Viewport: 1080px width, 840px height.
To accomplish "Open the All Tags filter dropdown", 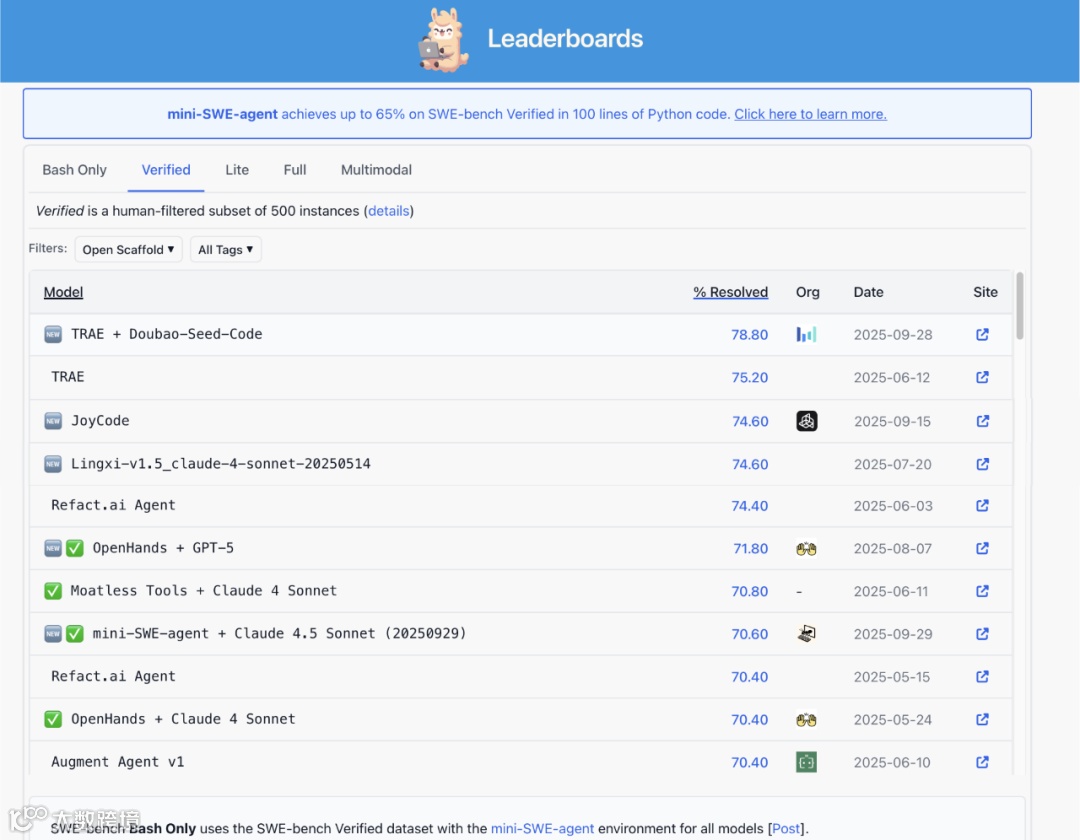I will (x=225, y=249).
